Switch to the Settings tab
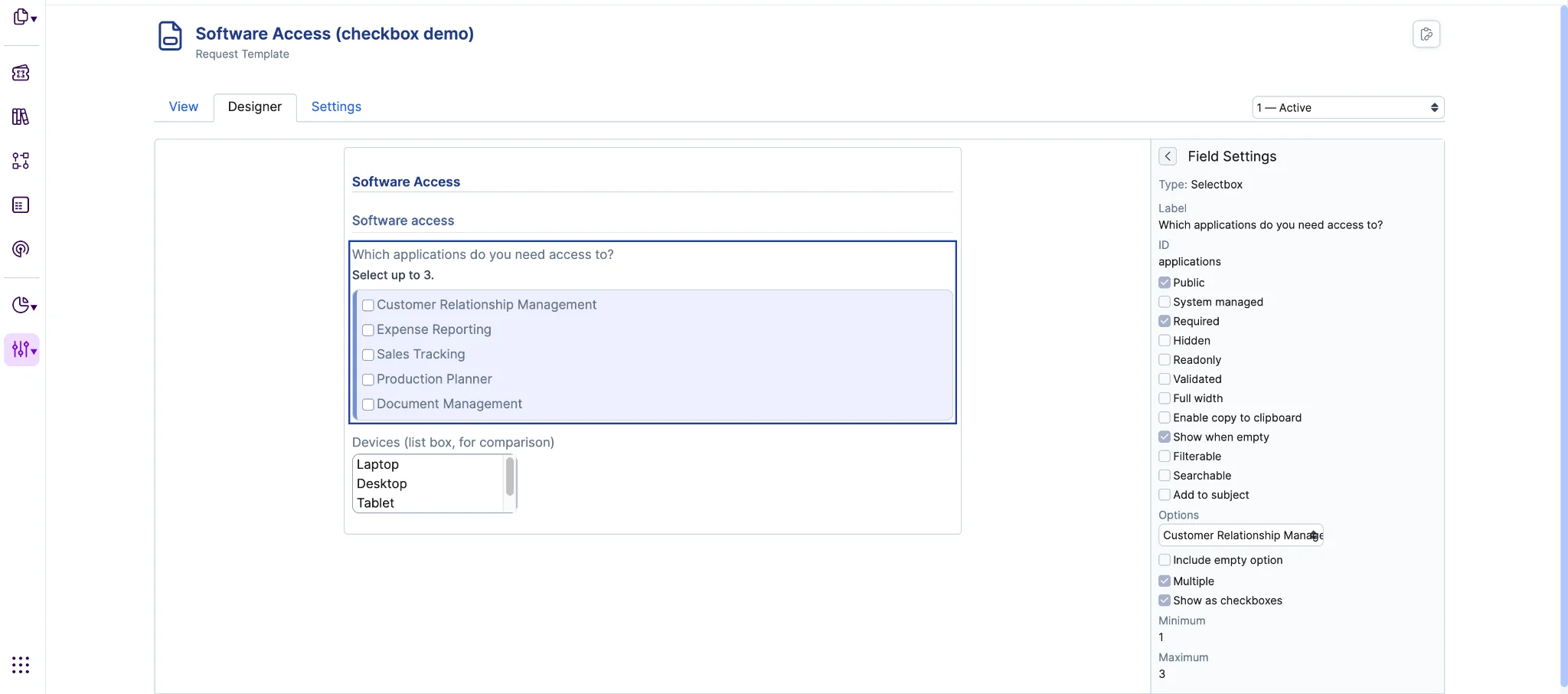Screen dimensions: 1568x694 click(x=336, y=106)
